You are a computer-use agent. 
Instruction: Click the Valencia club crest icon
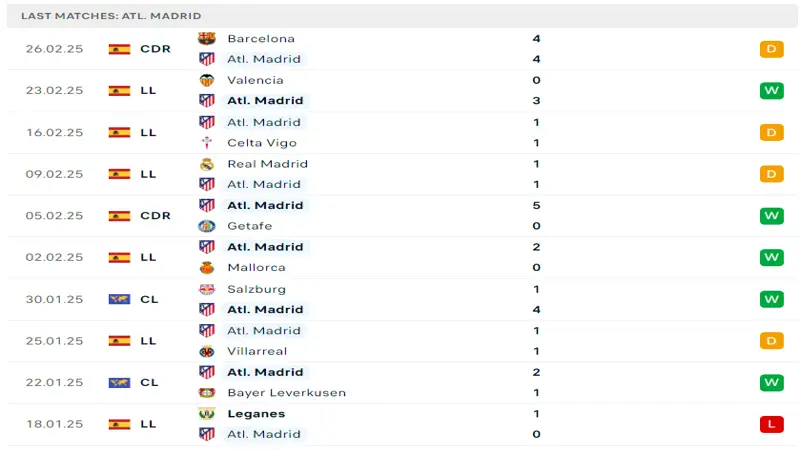[x=207, y=80]
